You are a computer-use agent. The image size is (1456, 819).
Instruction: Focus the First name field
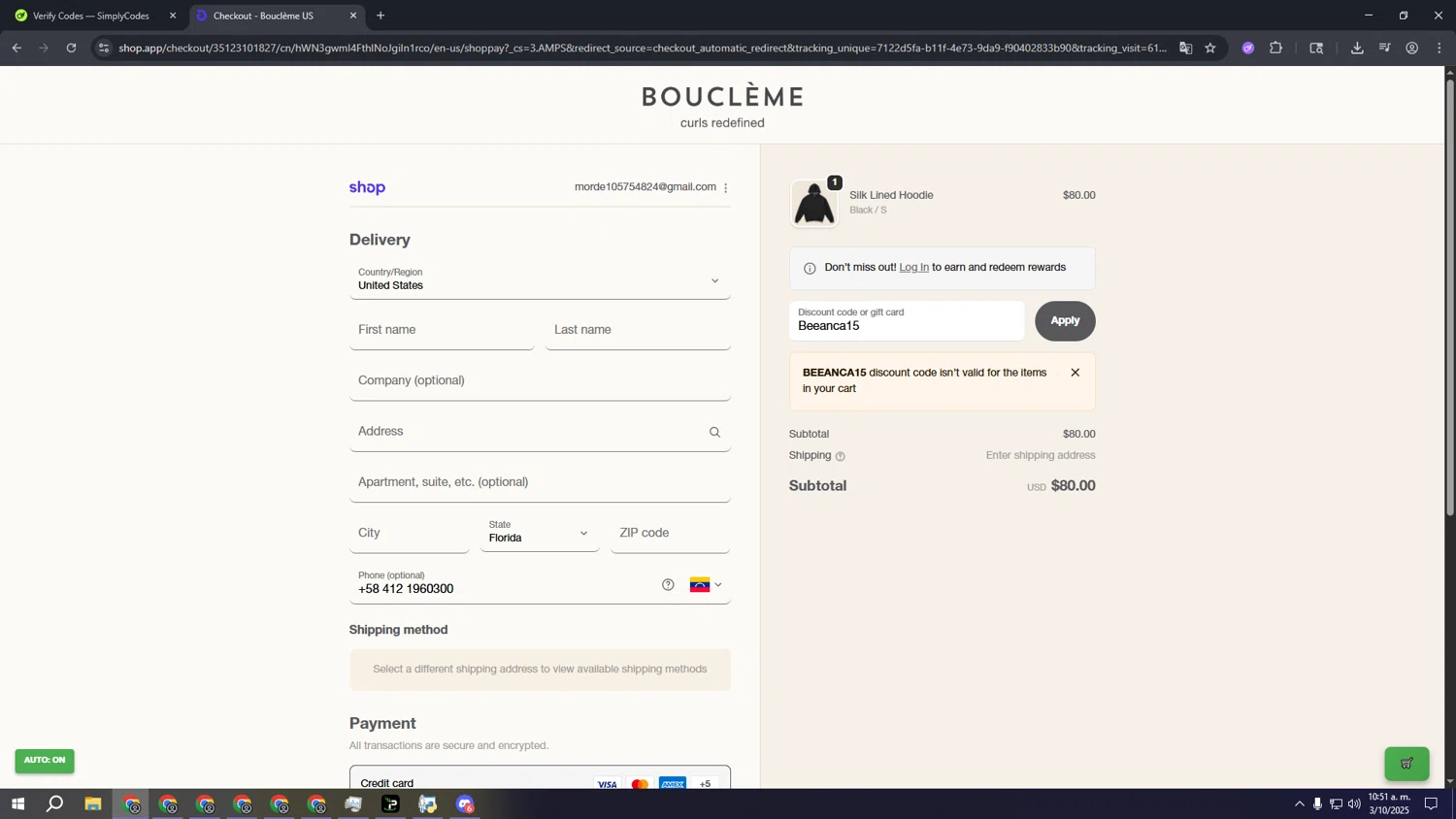tap(442, 330)
